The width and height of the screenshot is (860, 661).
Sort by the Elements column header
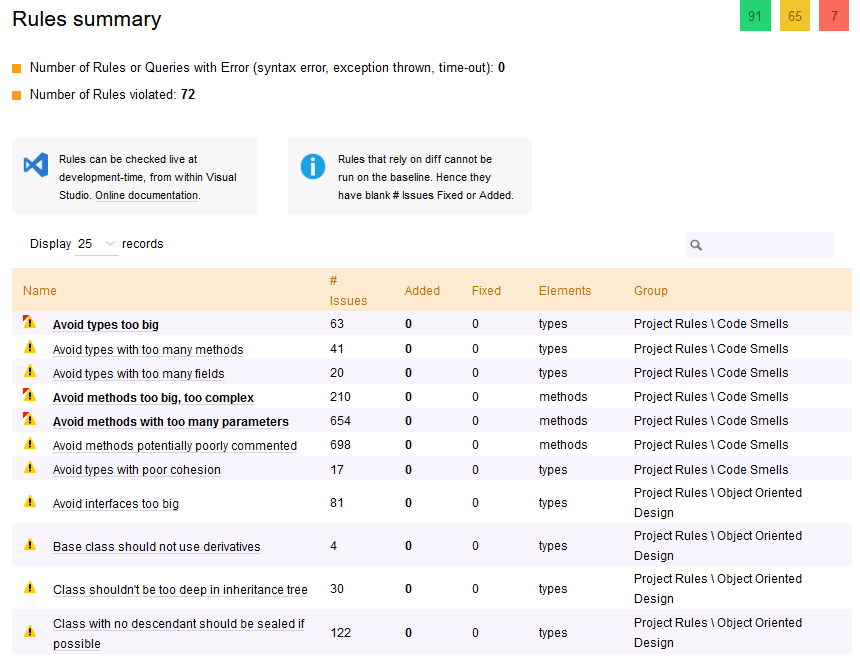564,291
